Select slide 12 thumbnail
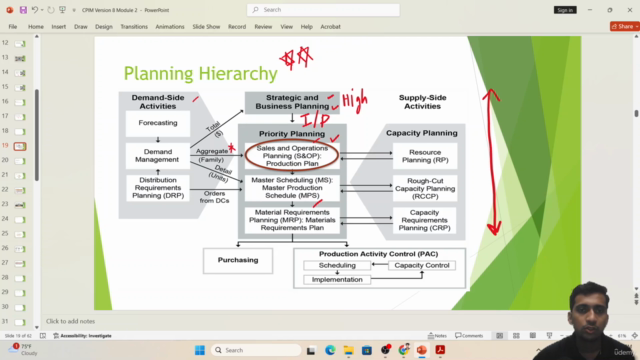This screenshot has width=640, height=360. pyautogui.click(x=20, y=44)
